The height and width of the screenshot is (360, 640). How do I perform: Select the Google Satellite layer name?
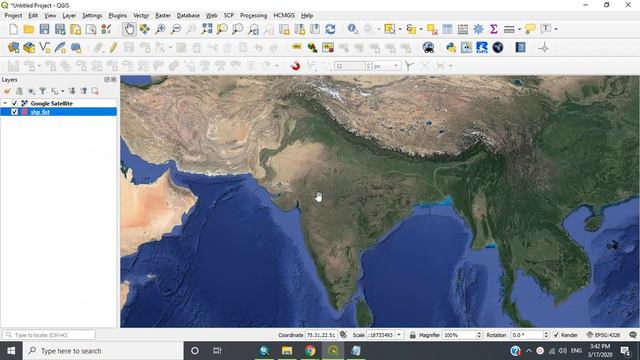(51, 103)
